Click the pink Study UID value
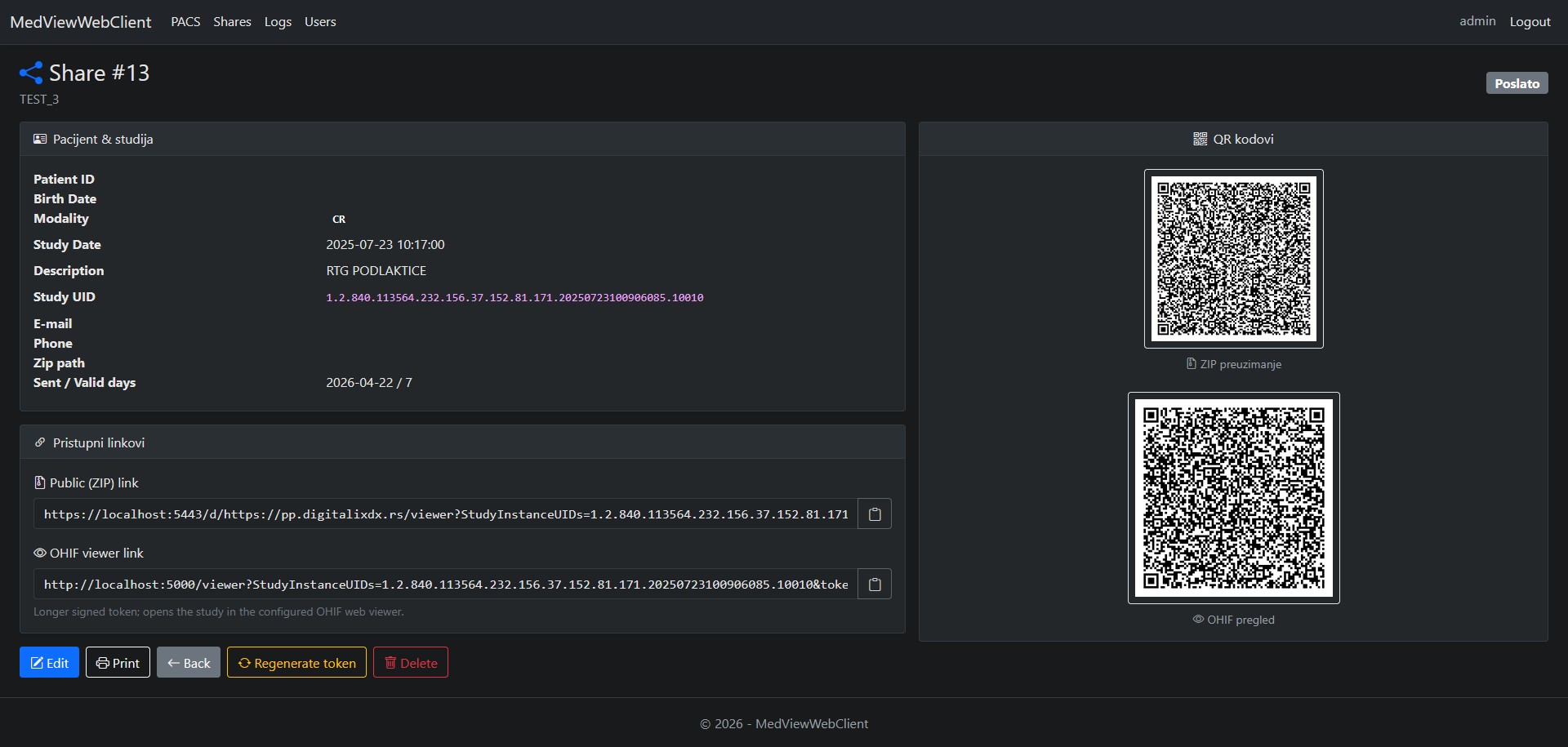1568x747 pixels. [514, 297]
